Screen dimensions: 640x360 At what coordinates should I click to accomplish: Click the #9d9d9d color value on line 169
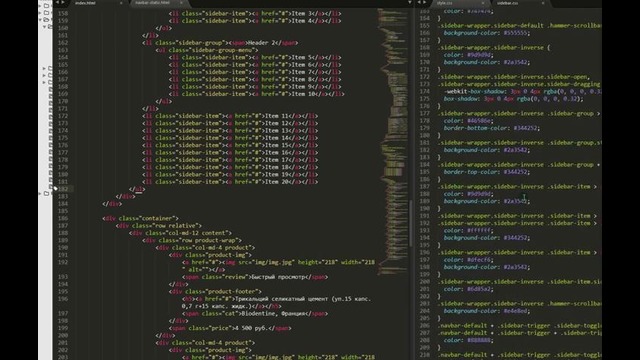tap(479, 55)
